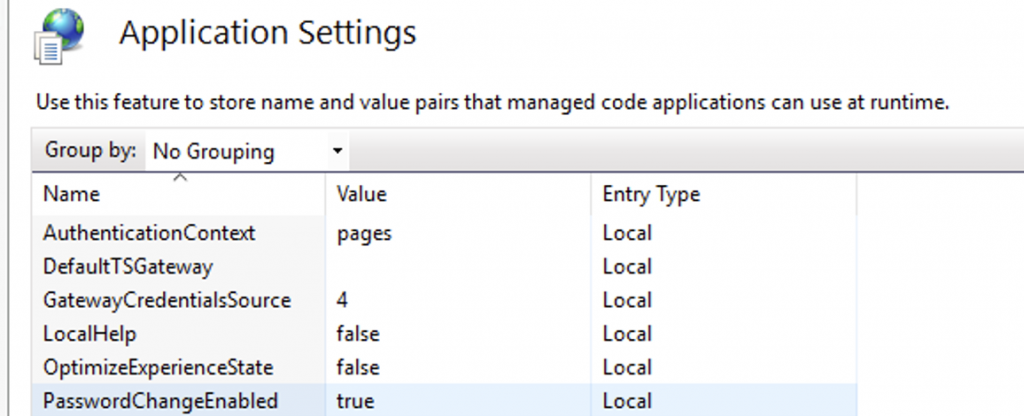The image size is (1024, 416).
Task: Open the Group by dropdown
Action: tap(245, 152)
